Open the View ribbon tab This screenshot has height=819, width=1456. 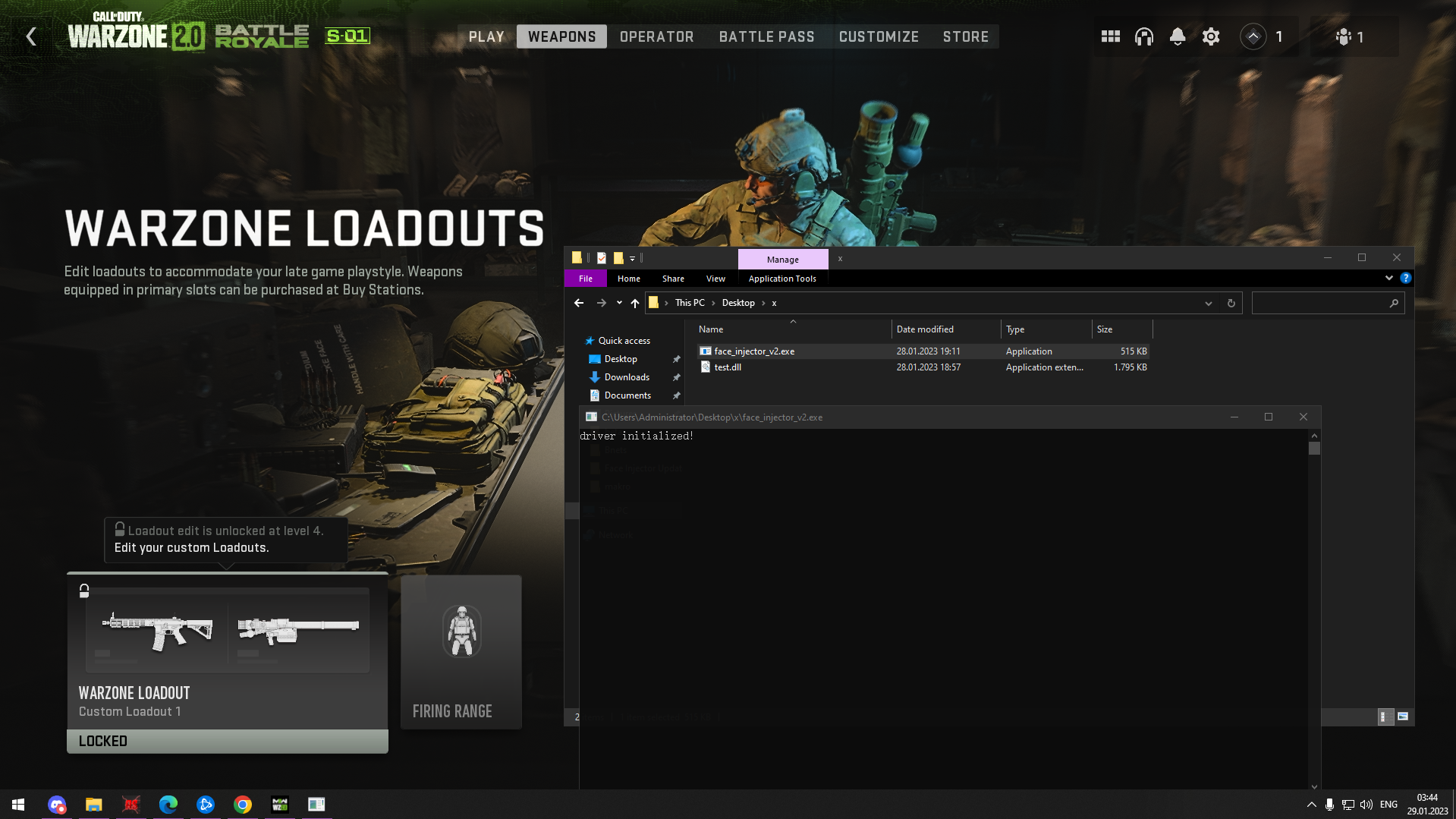[x=715, y=279]
